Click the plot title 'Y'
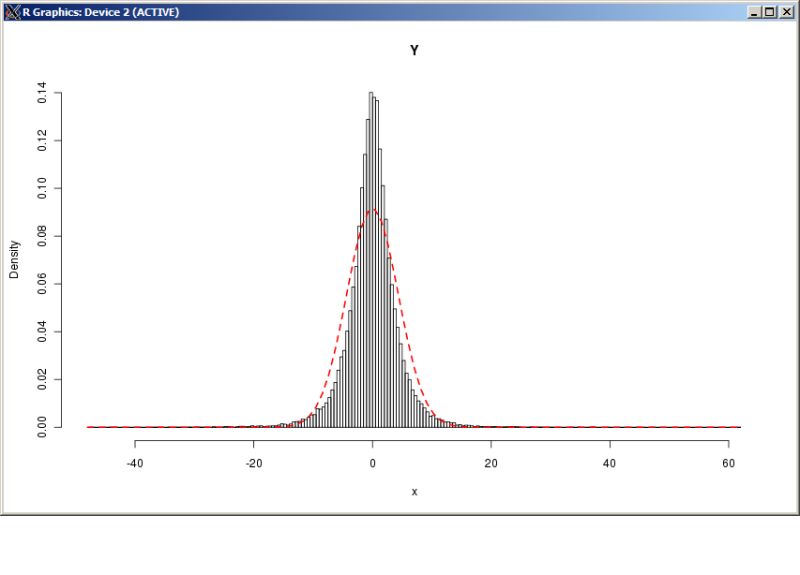Screen dimensions: 800x575 [x=414, y=50]
